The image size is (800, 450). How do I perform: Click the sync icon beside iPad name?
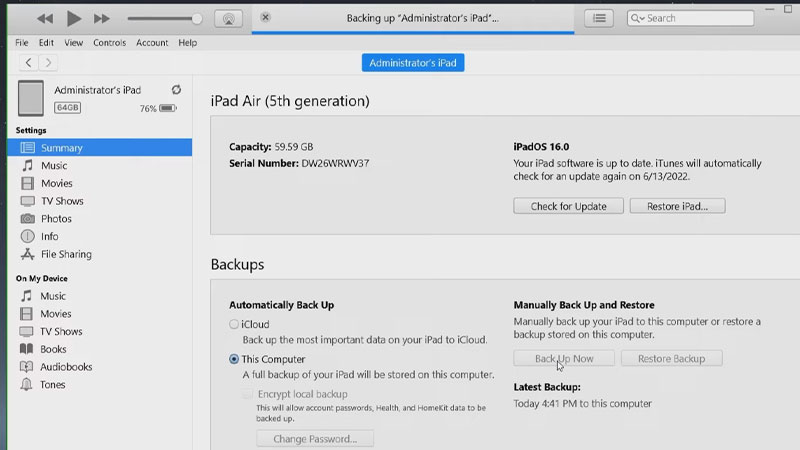[177, 90]
